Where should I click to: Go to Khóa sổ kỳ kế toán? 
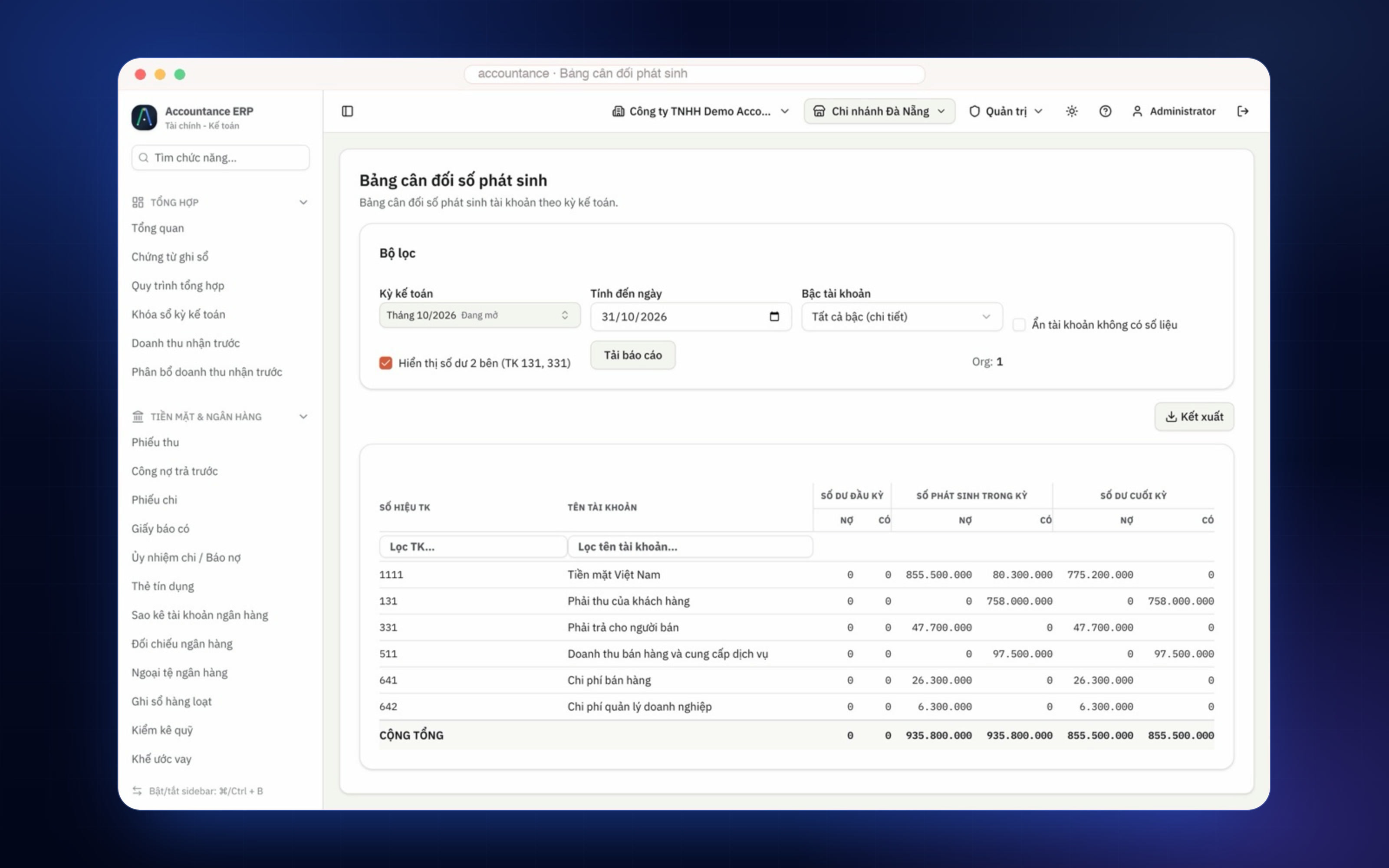(178, 314)
